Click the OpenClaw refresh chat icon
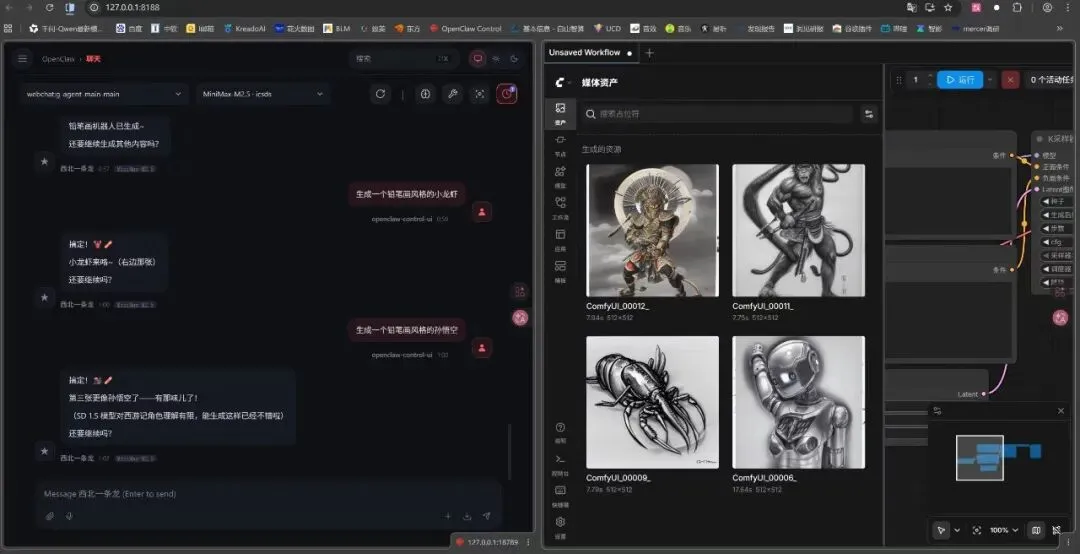 pos(380,94)
